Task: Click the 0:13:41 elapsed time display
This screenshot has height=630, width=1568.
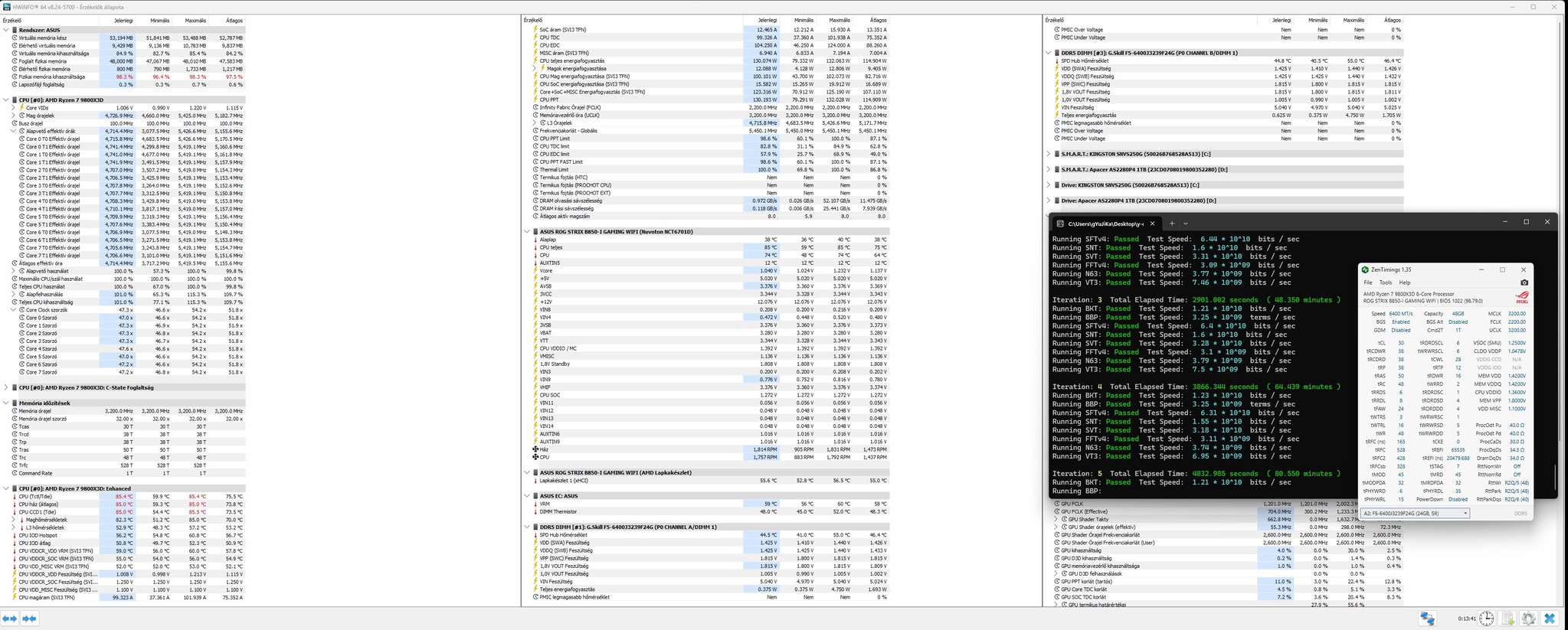Action: [1467, 619]
